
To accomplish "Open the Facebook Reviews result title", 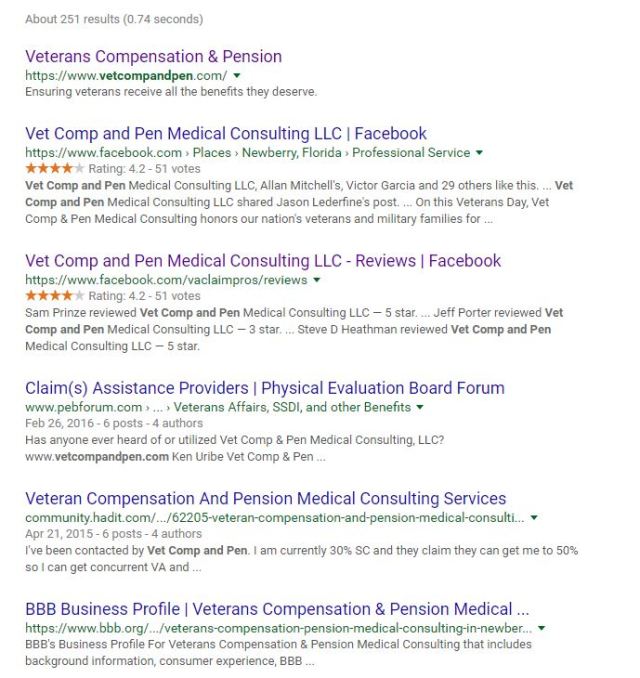I will [x=263, y=261].
